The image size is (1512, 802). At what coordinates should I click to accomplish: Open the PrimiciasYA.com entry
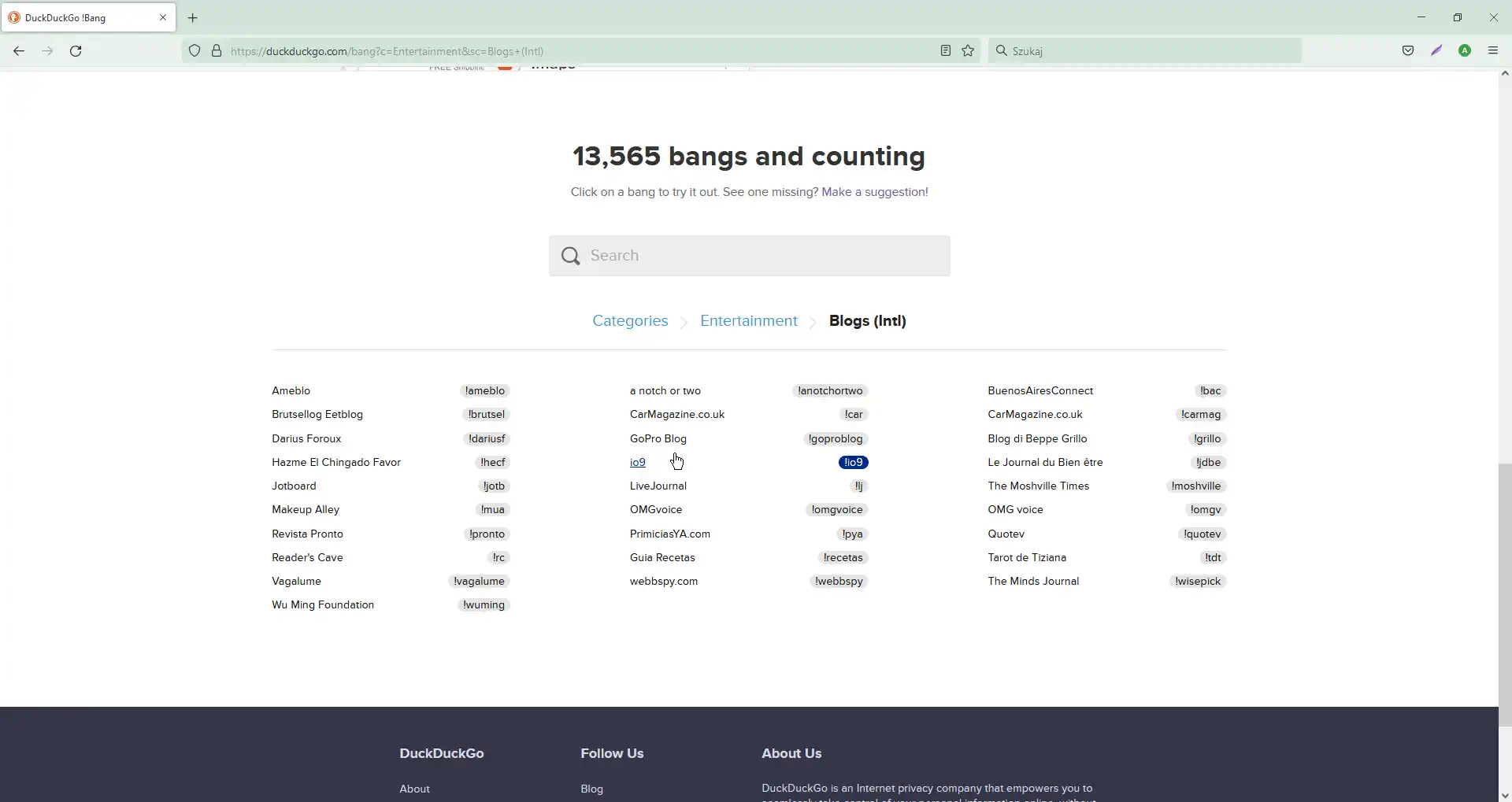(670, 534)
